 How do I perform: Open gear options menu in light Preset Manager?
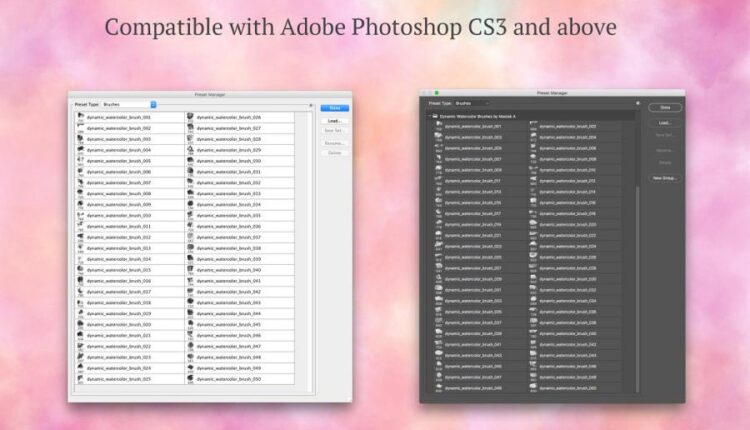pos(310,105)
